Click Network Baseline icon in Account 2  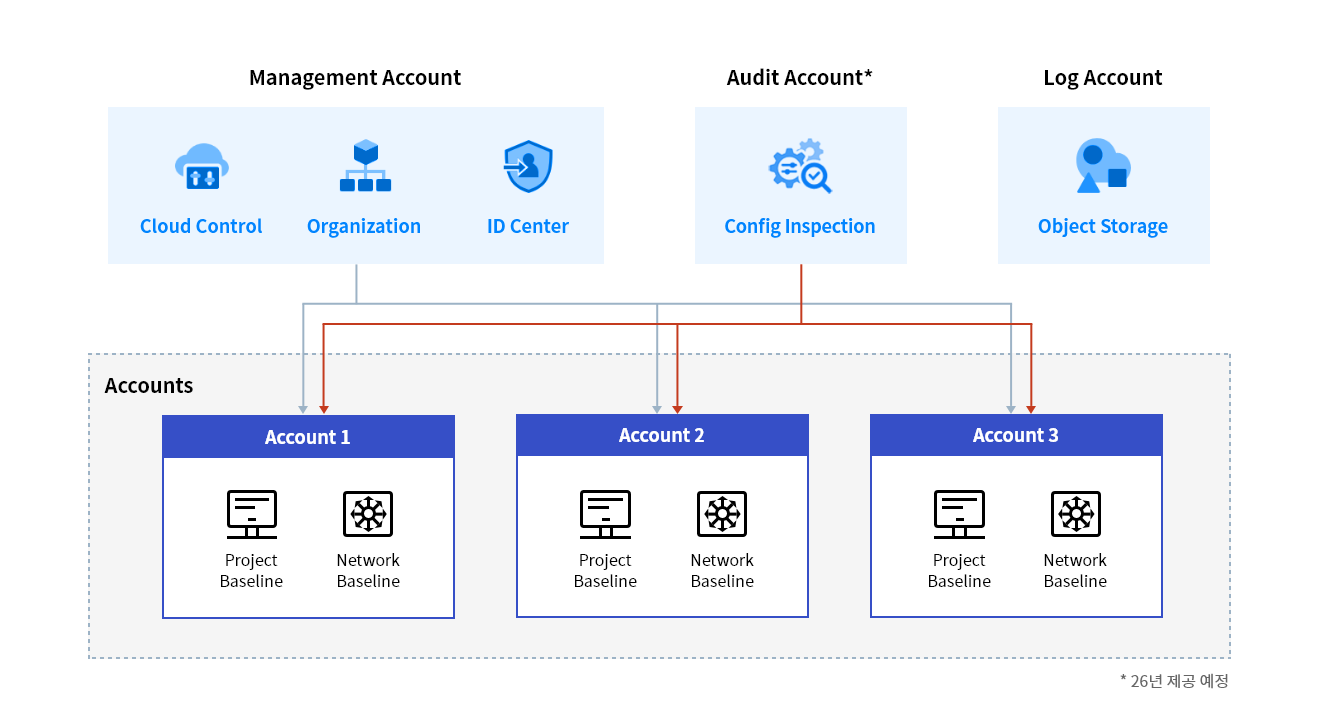click(x=722, y=514)
